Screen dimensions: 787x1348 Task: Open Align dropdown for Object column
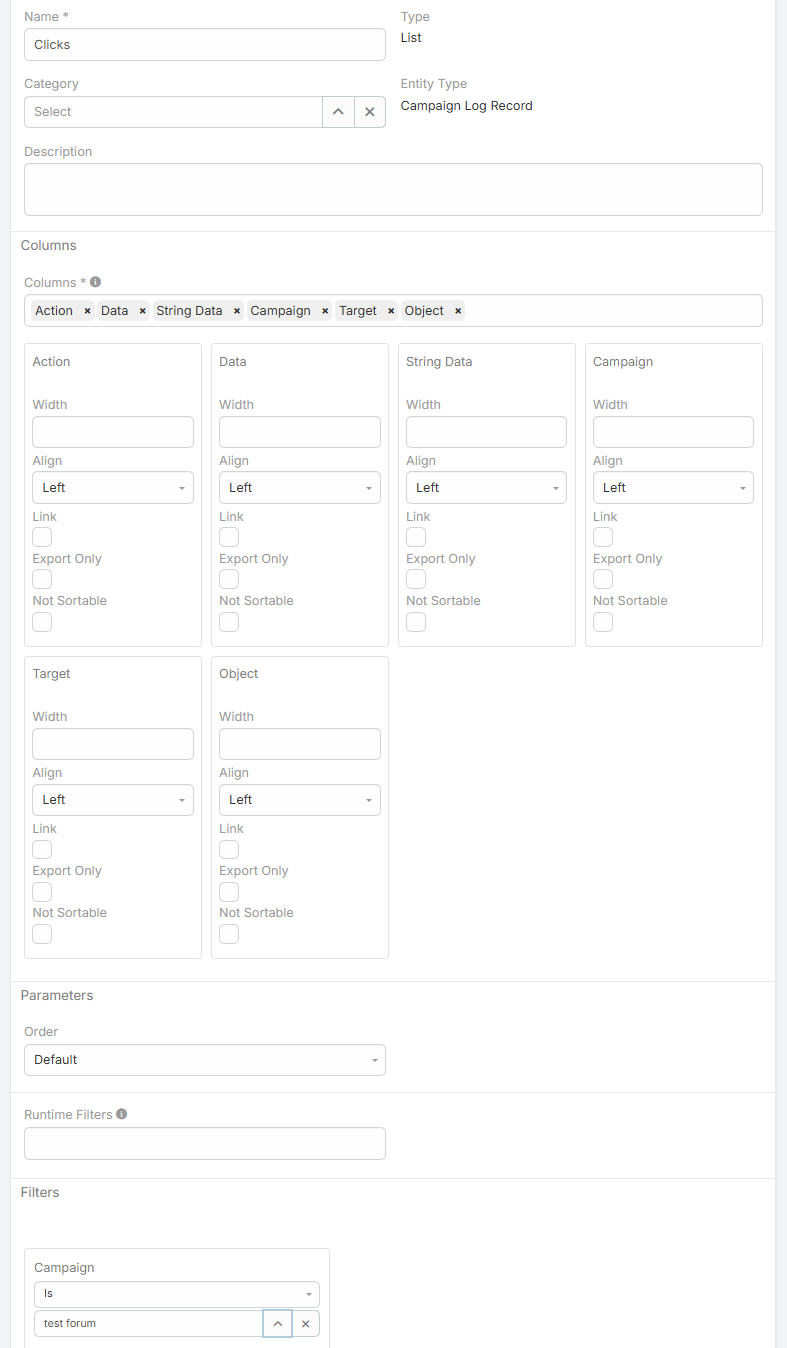click(300, 800)
